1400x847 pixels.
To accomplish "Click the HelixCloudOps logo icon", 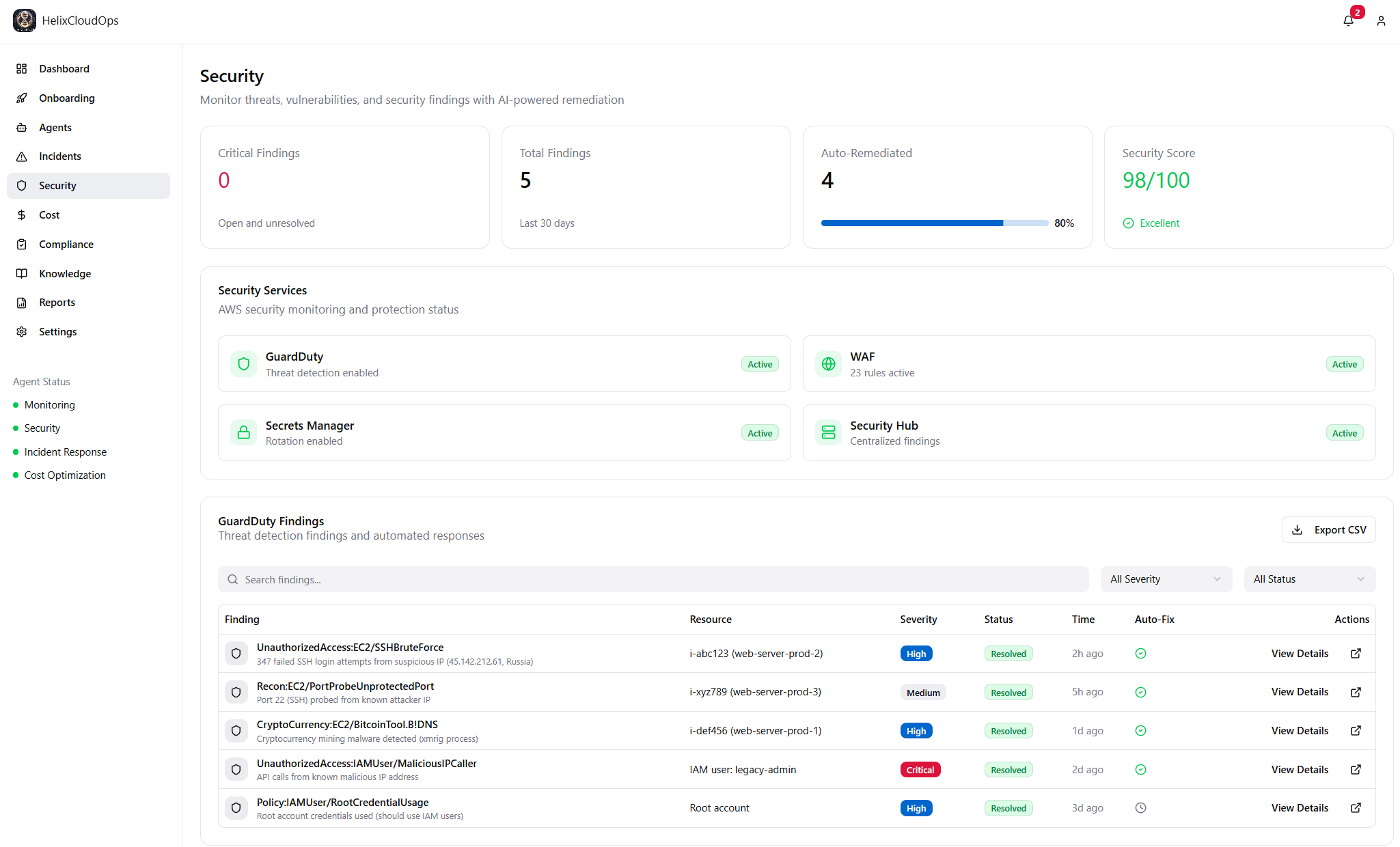I will (25, 20).
